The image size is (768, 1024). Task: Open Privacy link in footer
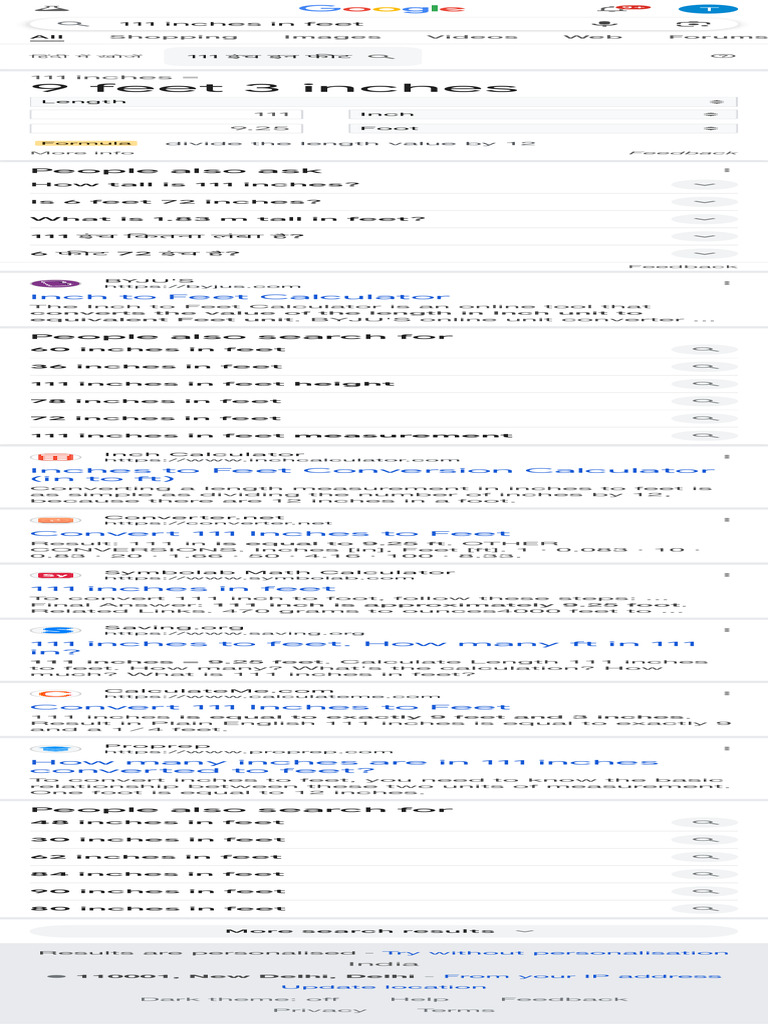pos(320,1010)
